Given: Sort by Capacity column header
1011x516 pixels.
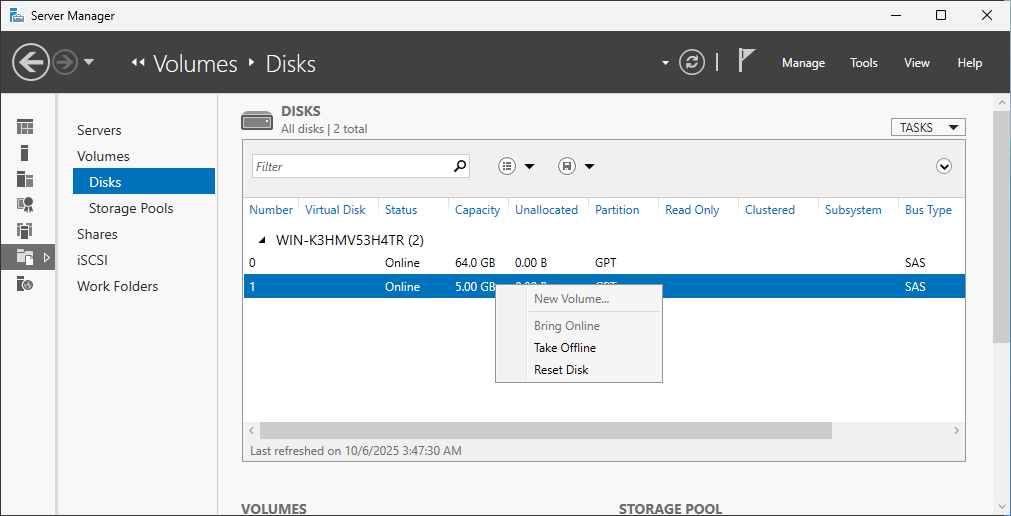Looking at the screenshot, I should tap(477, 210).
